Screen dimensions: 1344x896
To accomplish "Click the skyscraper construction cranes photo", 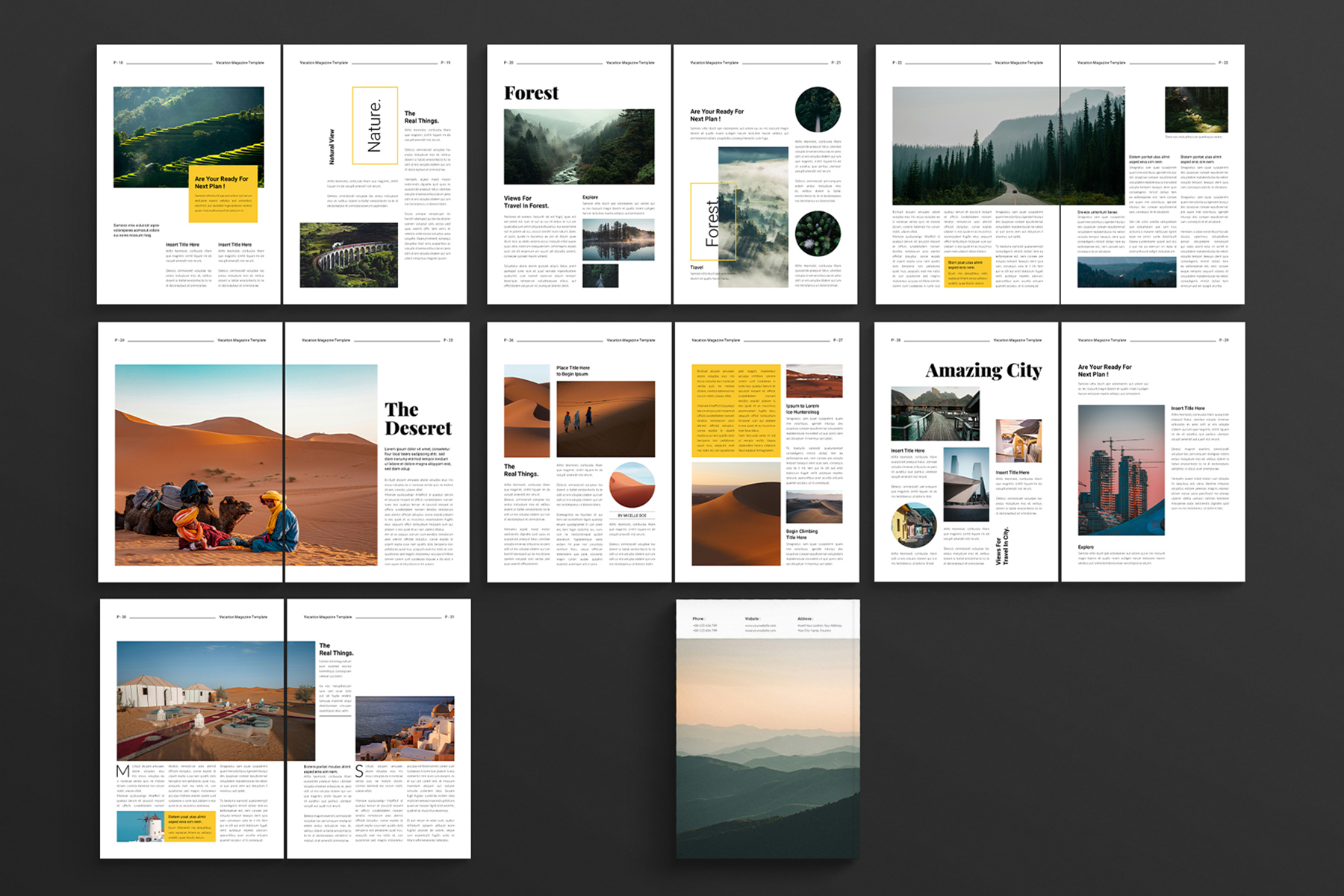I will pyautogui.click(x=1121, y=470).
